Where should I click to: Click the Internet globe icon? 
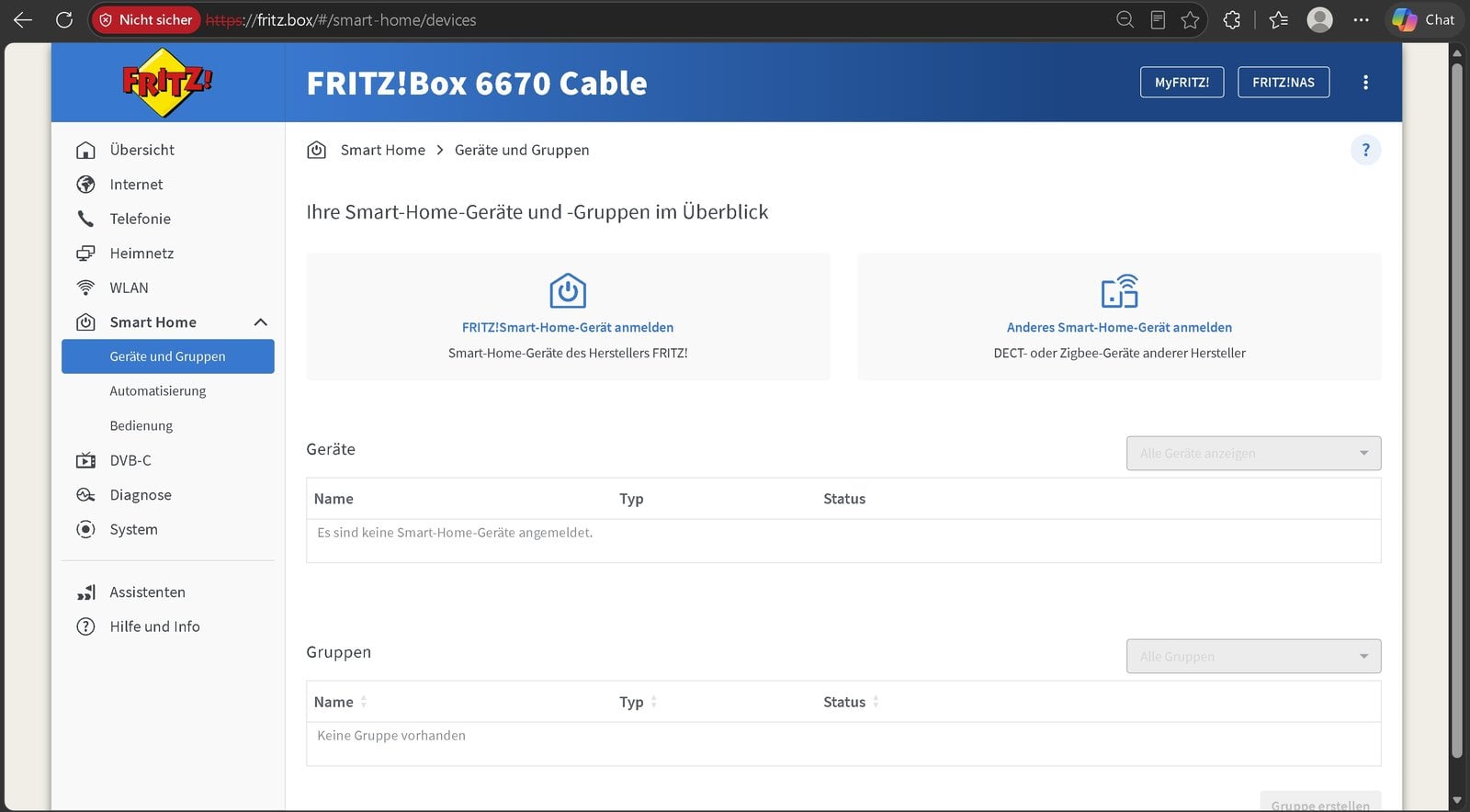[x=85, y=185]
